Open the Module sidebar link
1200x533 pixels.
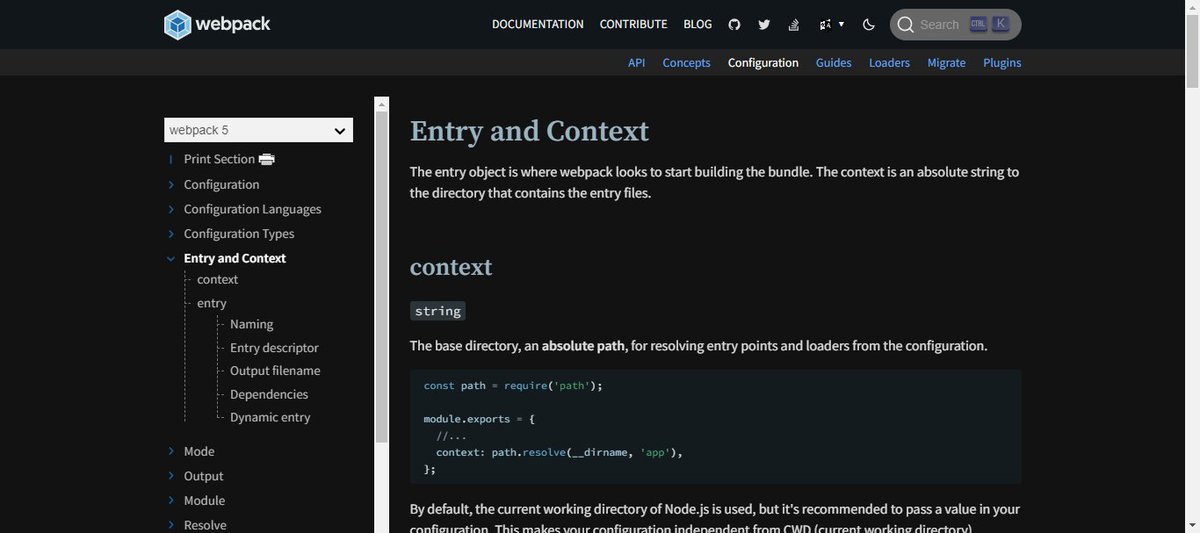pos(204,500)
